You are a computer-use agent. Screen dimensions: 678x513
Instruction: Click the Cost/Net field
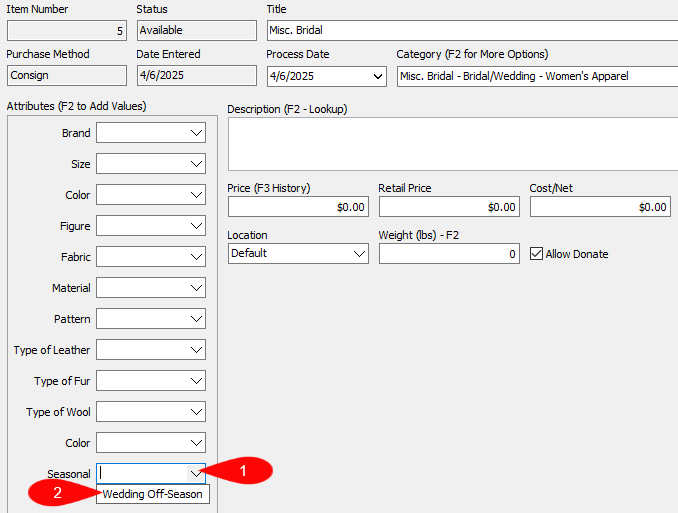tap(600, 207)
